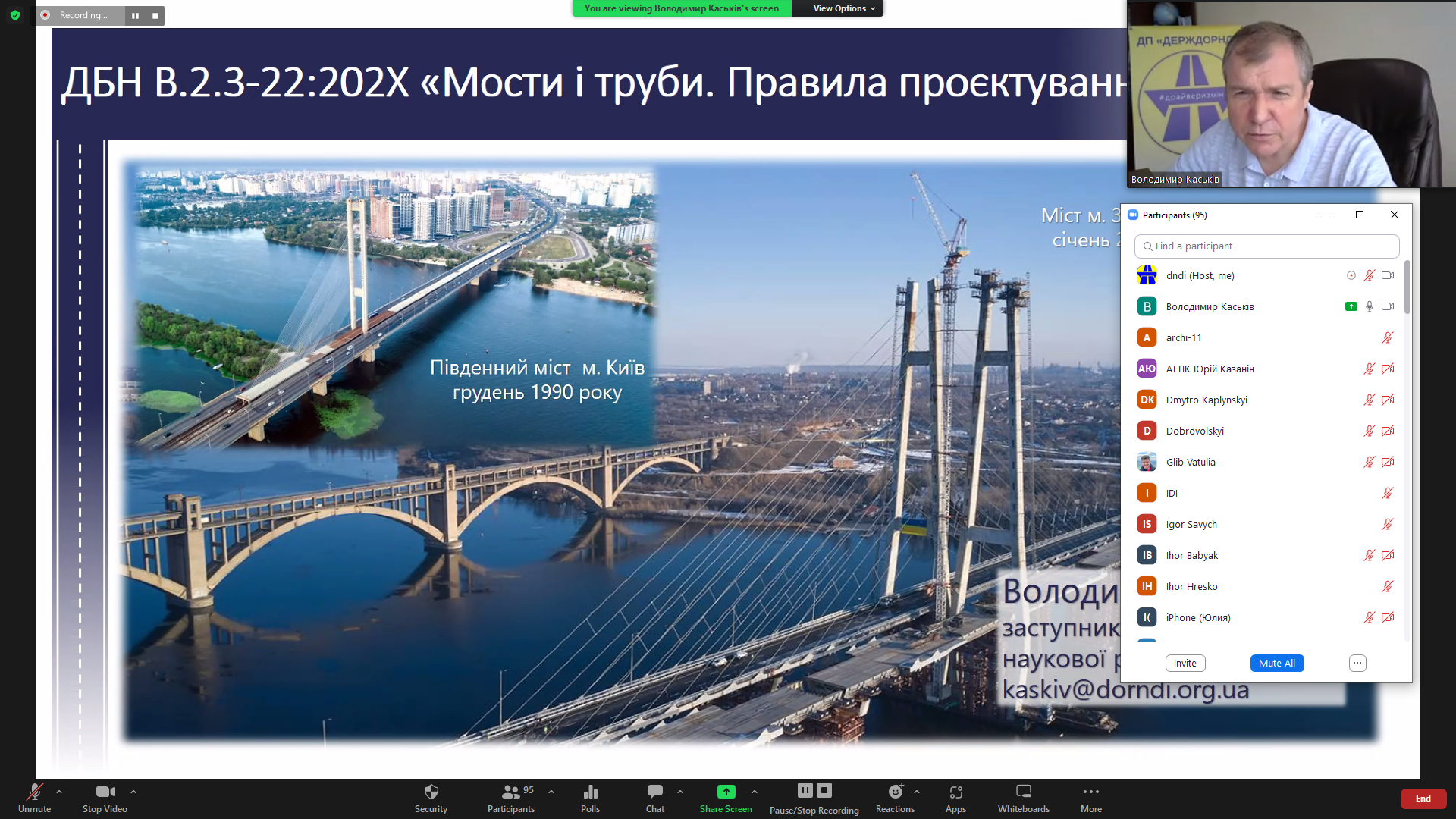Open the More menu in the toolbar
Screen dimensions: 1456x819
click(x=1090, y=792)
